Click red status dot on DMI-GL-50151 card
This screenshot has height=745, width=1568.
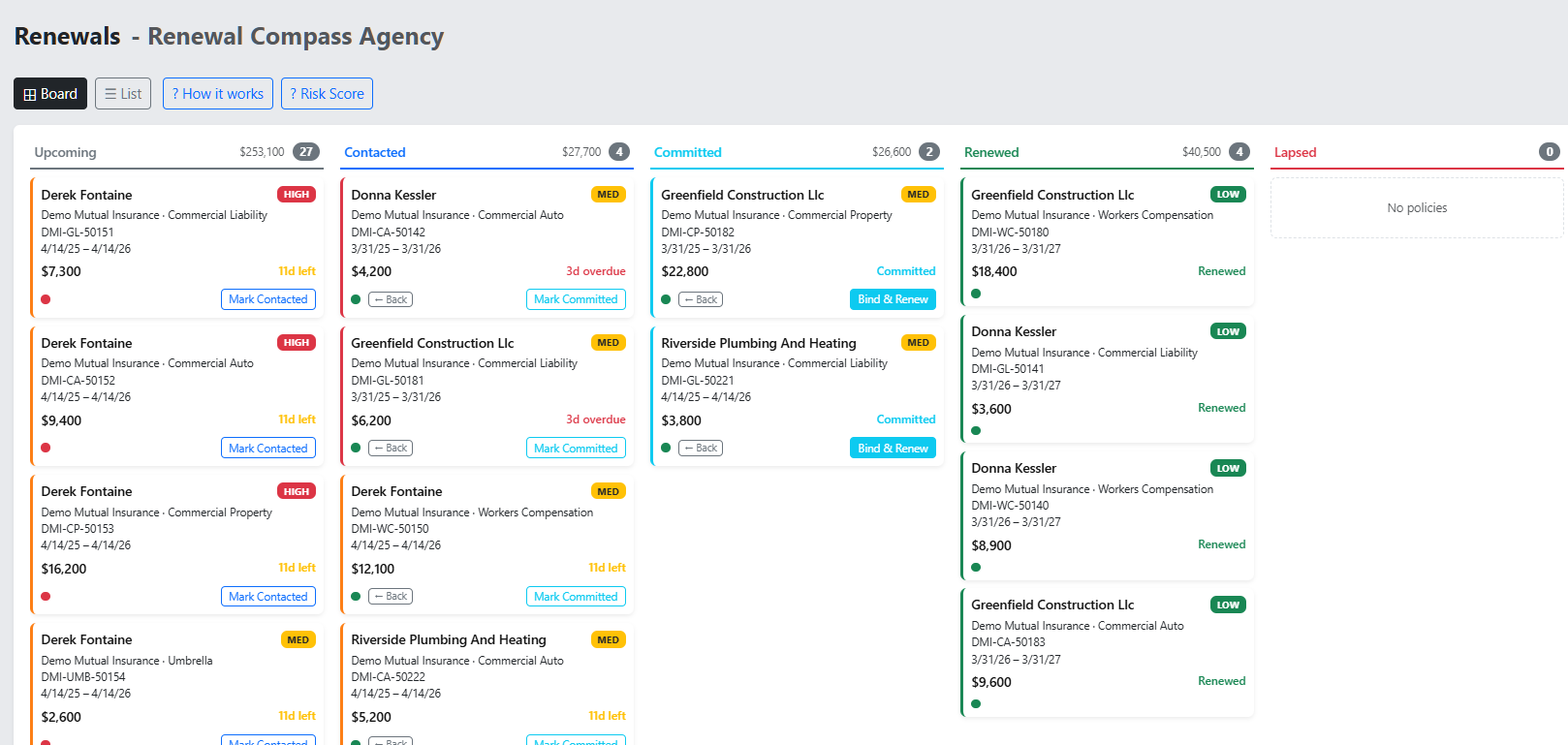click(46, 299)
